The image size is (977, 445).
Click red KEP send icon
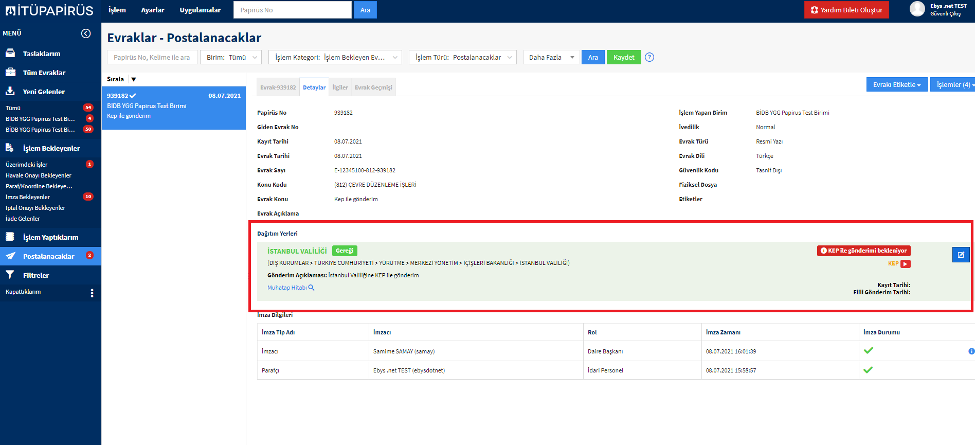click(x=905, y=264)
